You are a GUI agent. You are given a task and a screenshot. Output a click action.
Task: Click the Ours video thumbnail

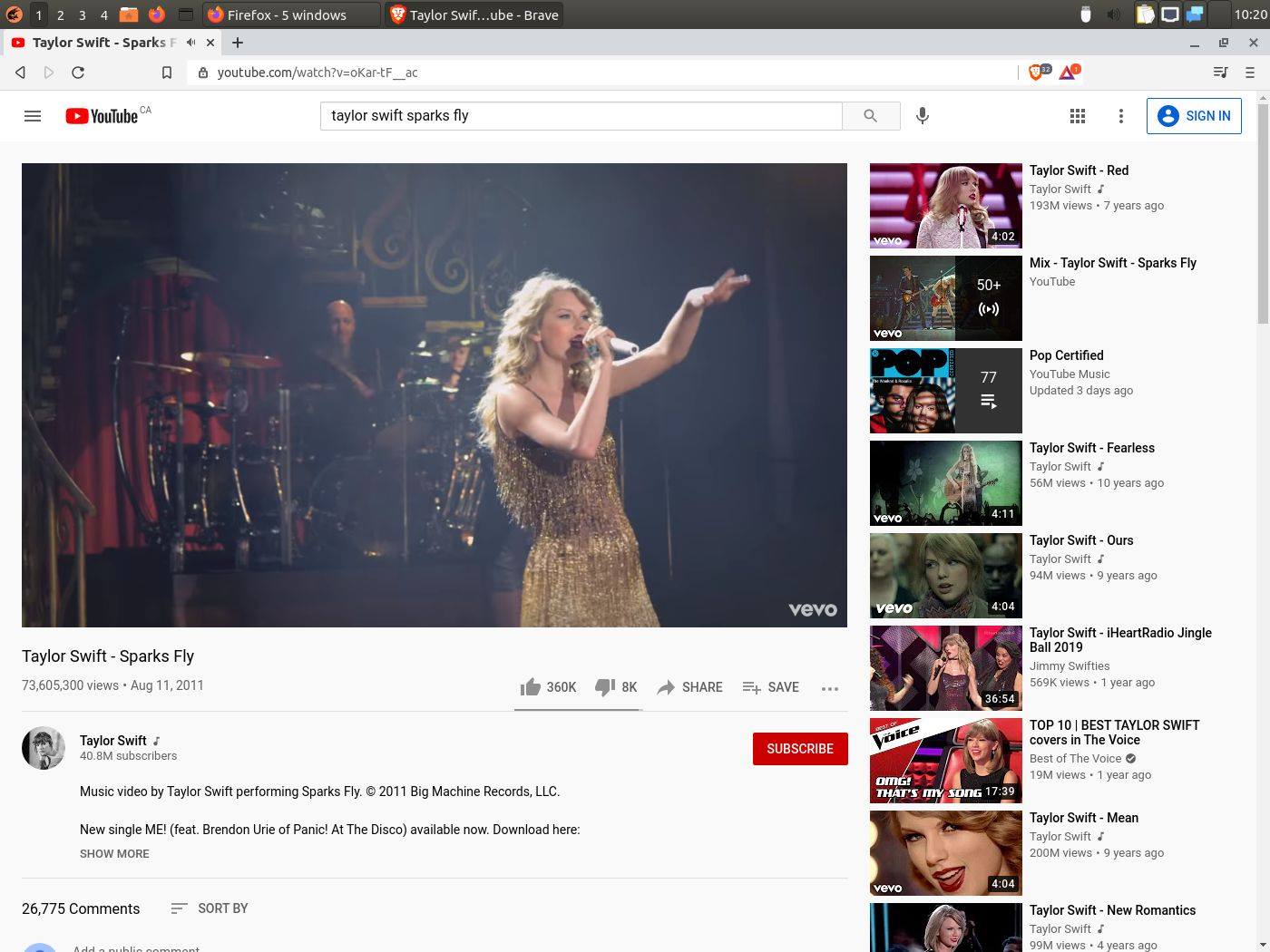pos(946,576)
